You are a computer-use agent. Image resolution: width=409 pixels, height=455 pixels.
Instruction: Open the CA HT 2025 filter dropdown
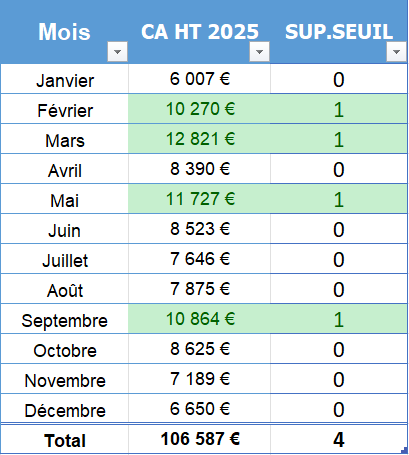tap(259, 52)
